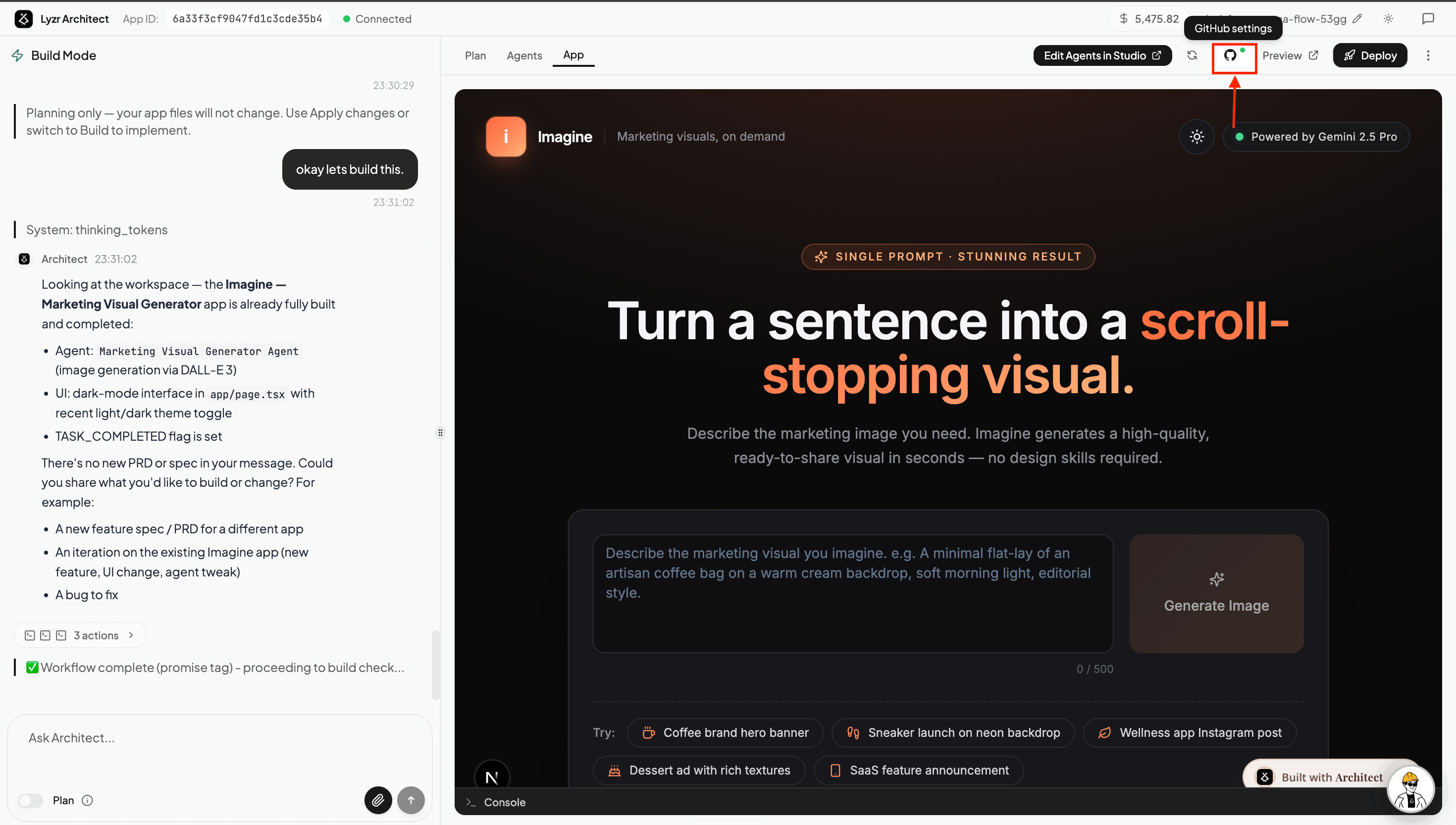The image size is (1456, 825).
Task: Click the app/page.tsx code text
Action: 247,394
